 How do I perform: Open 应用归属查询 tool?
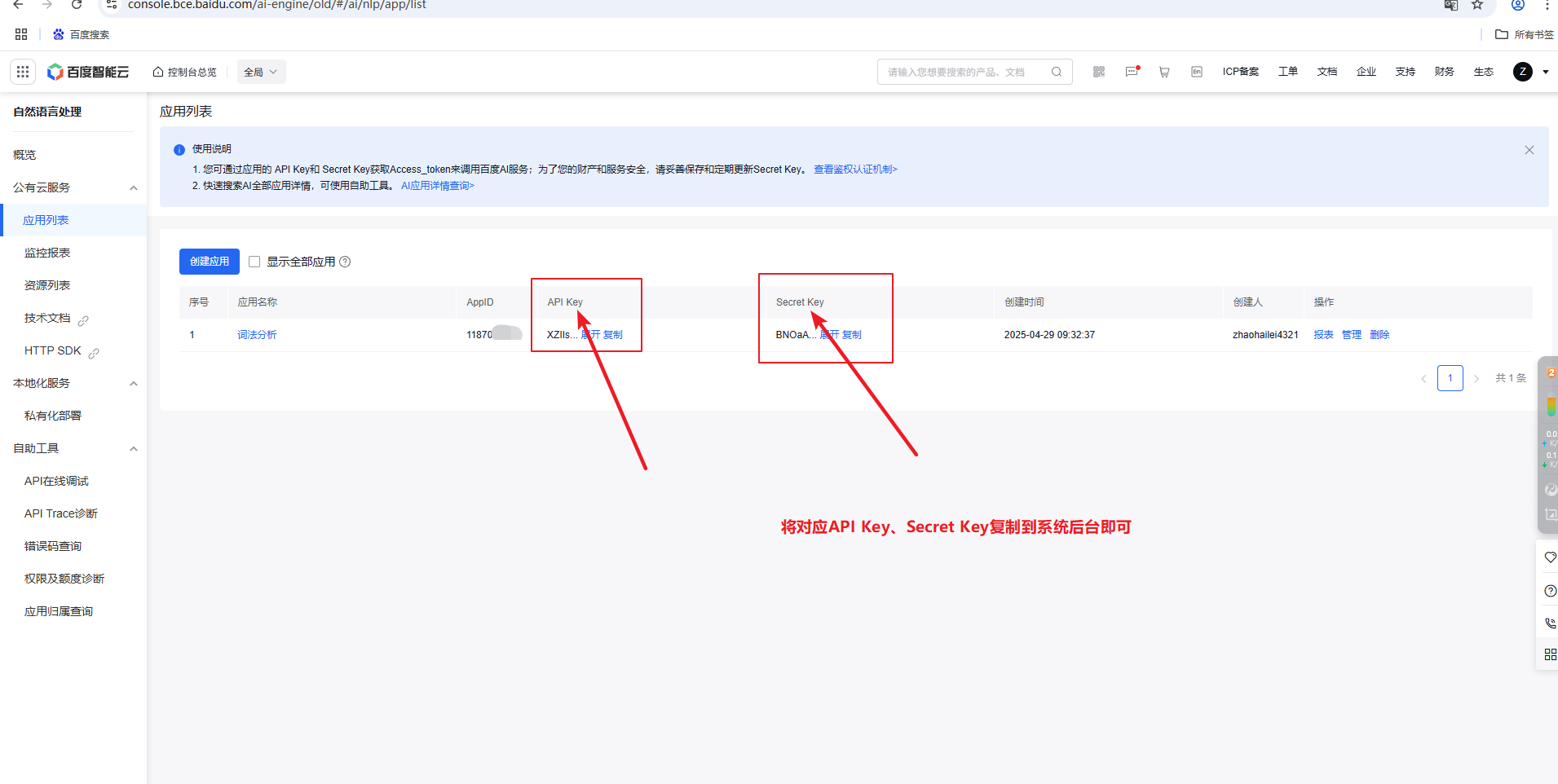pos(59,611)
